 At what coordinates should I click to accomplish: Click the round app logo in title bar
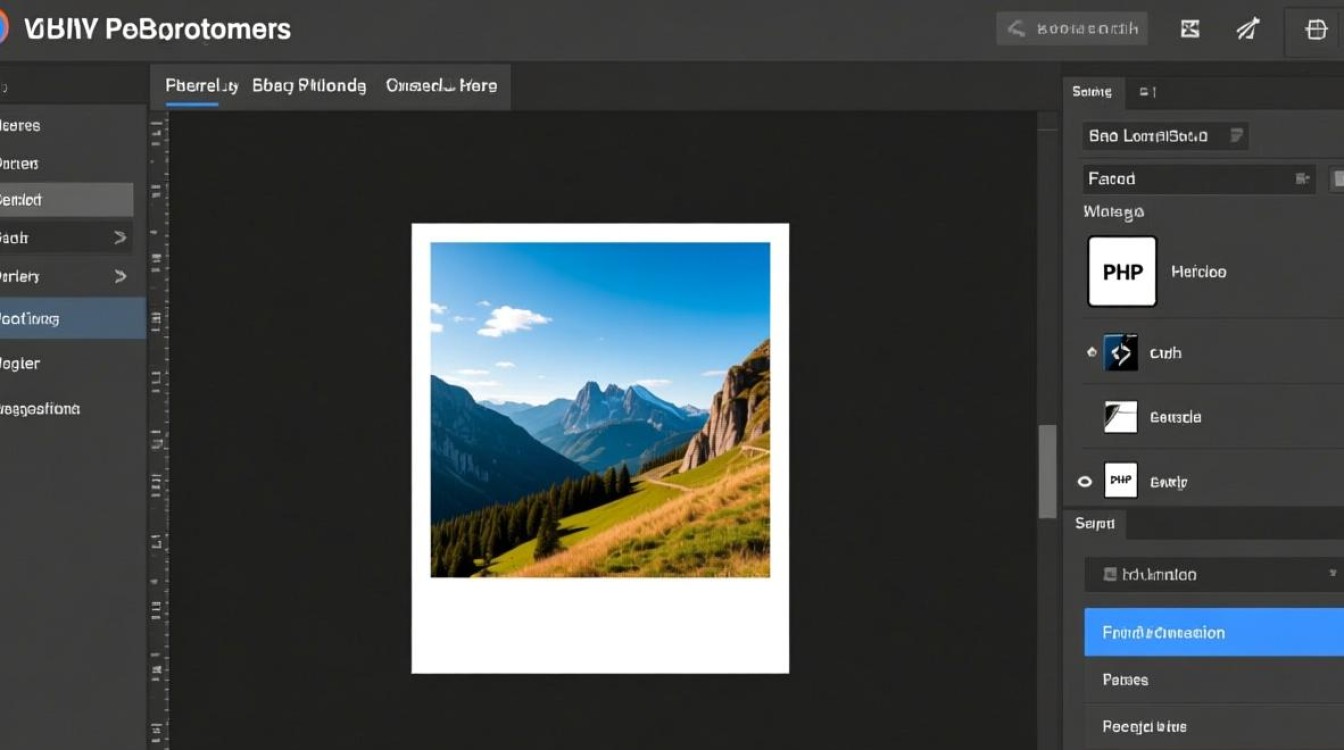3,28
